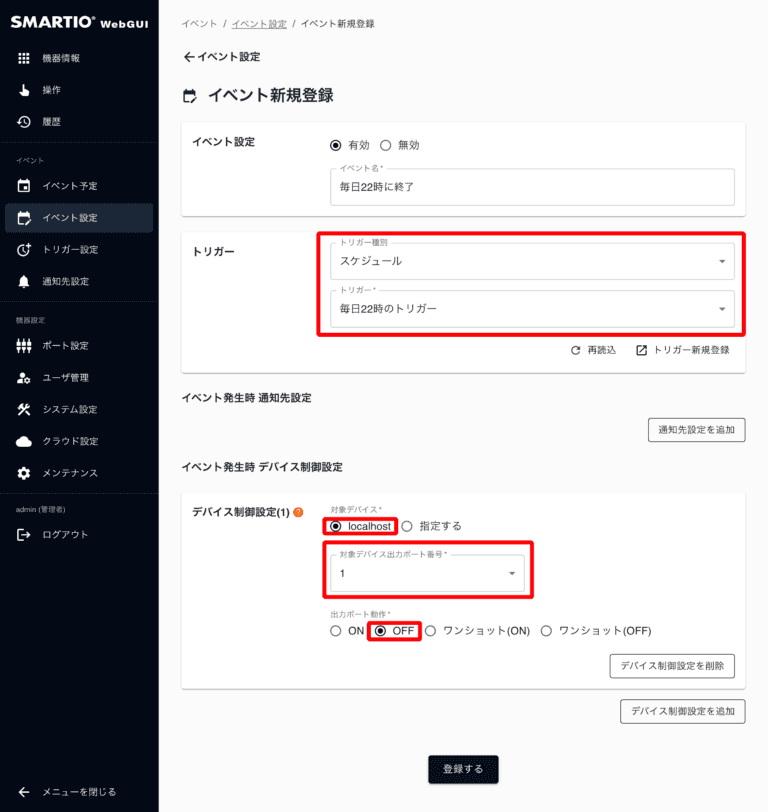Open クラウド設定 menu item
The height and width of the screenshot is (812, 768).
point(79,441)
